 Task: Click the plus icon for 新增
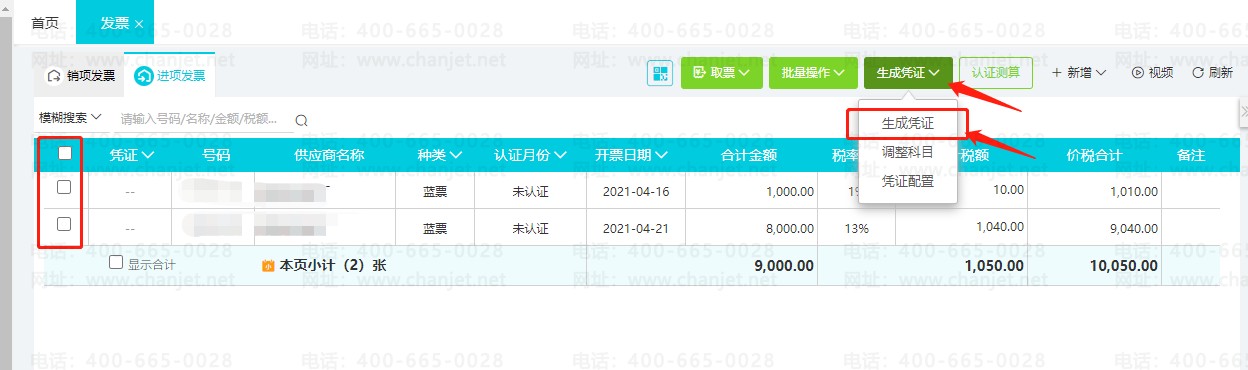tap(1057, 73)
